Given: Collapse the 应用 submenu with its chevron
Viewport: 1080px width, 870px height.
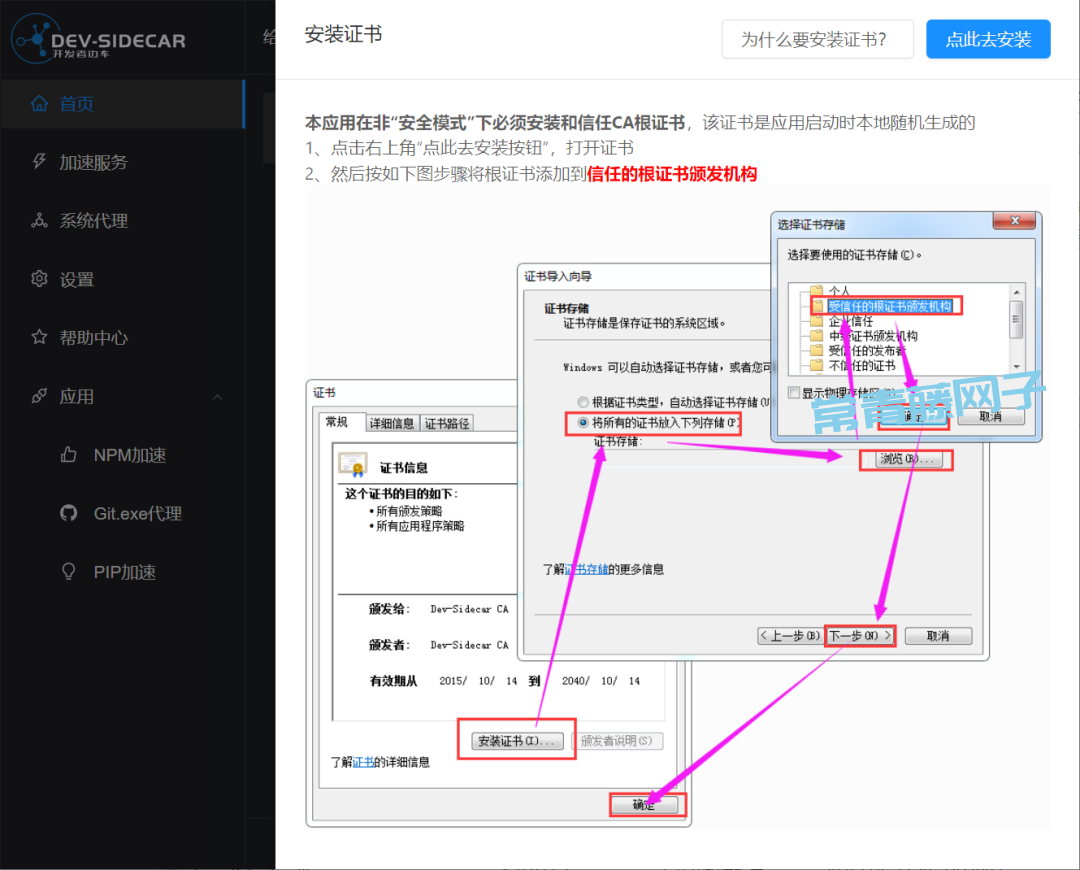Looking at the screenshot, I should (x=218, y=397).
